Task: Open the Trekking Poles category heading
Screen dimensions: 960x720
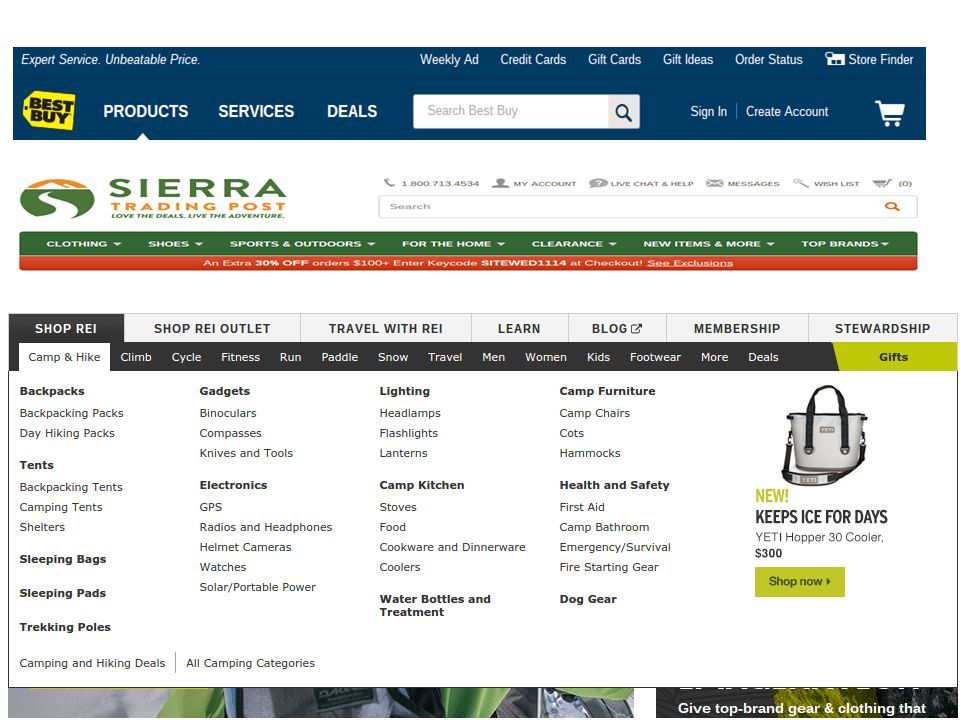Action: pyautogui.click(x=65, y=627)
